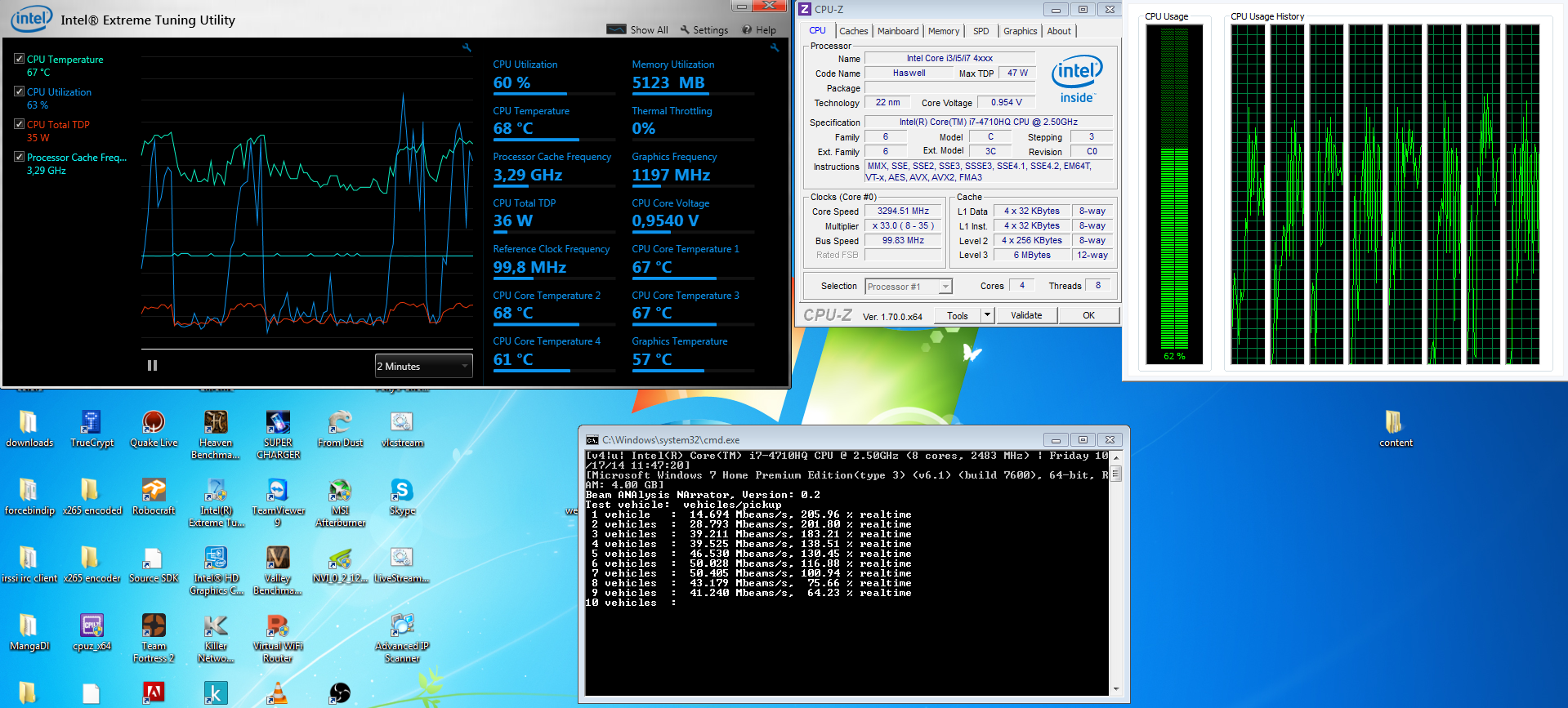Switch to the Mainboard tab in CPU-Z
This screenshot has width=1568, height=708.
click(x=898, y=31)
